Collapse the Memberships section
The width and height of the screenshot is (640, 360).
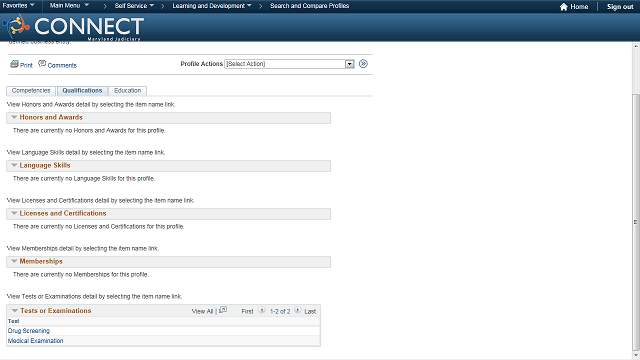click(14, 261)
